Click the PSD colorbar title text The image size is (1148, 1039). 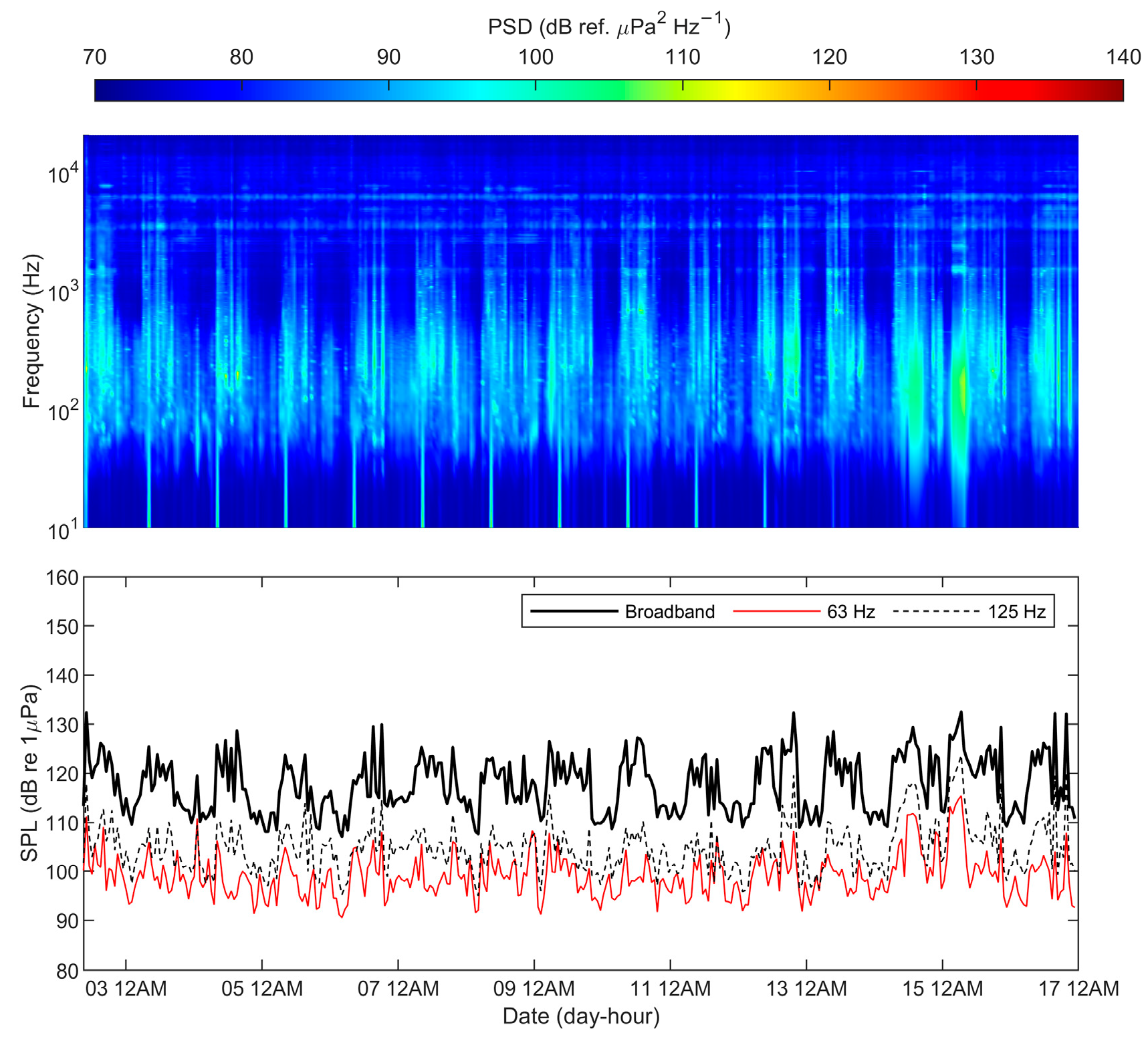point(608,26)
